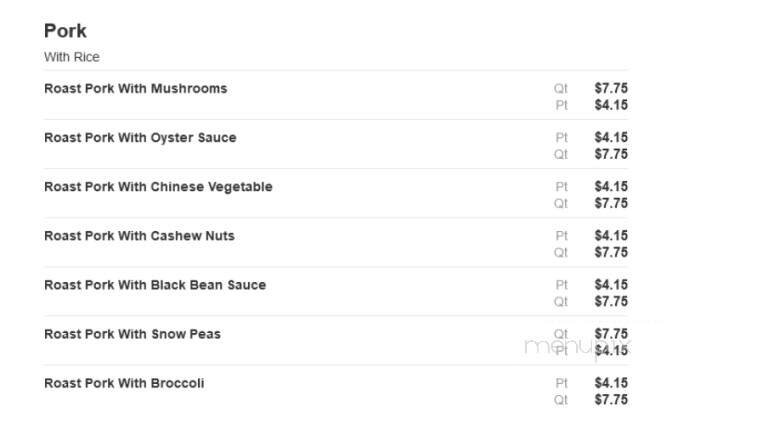Select the With Rice subtitle text

tap(71, 57)
